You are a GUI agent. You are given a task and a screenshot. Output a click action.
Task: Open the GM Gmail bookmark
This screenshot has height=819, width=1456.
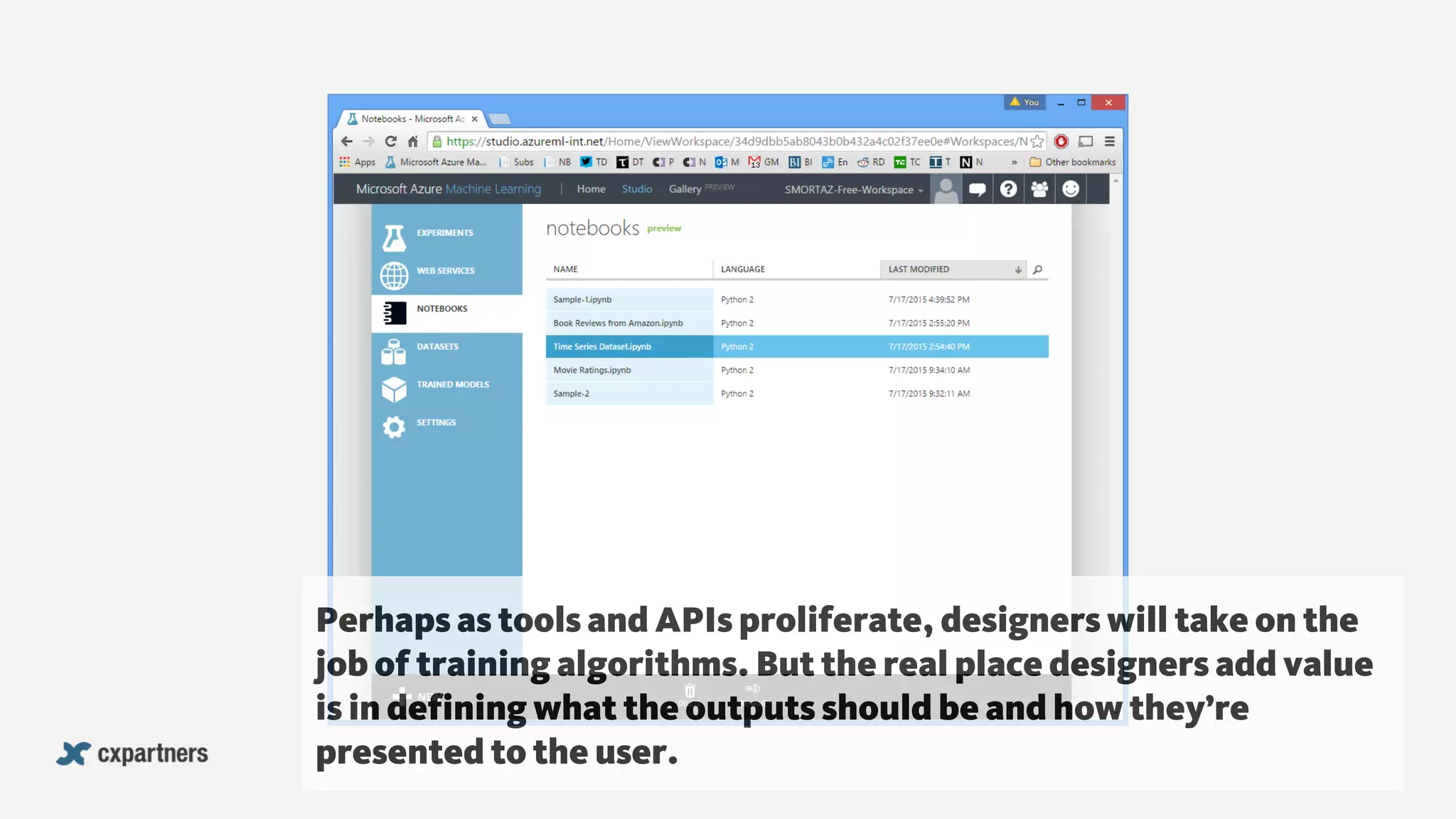tap(764, 162)
